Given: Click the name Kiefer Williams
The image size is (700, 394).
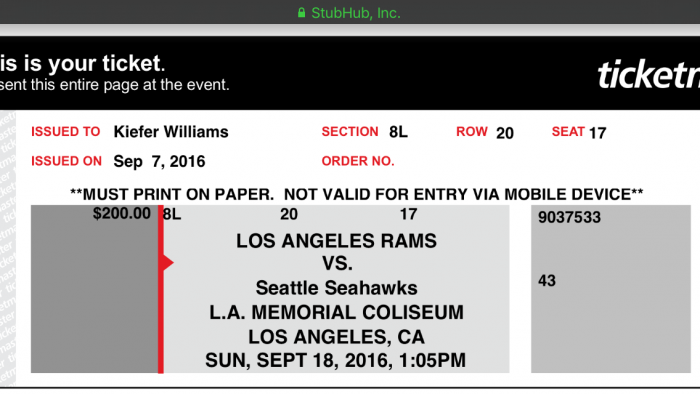Looking at the screenshot, I should coord(171,132).
